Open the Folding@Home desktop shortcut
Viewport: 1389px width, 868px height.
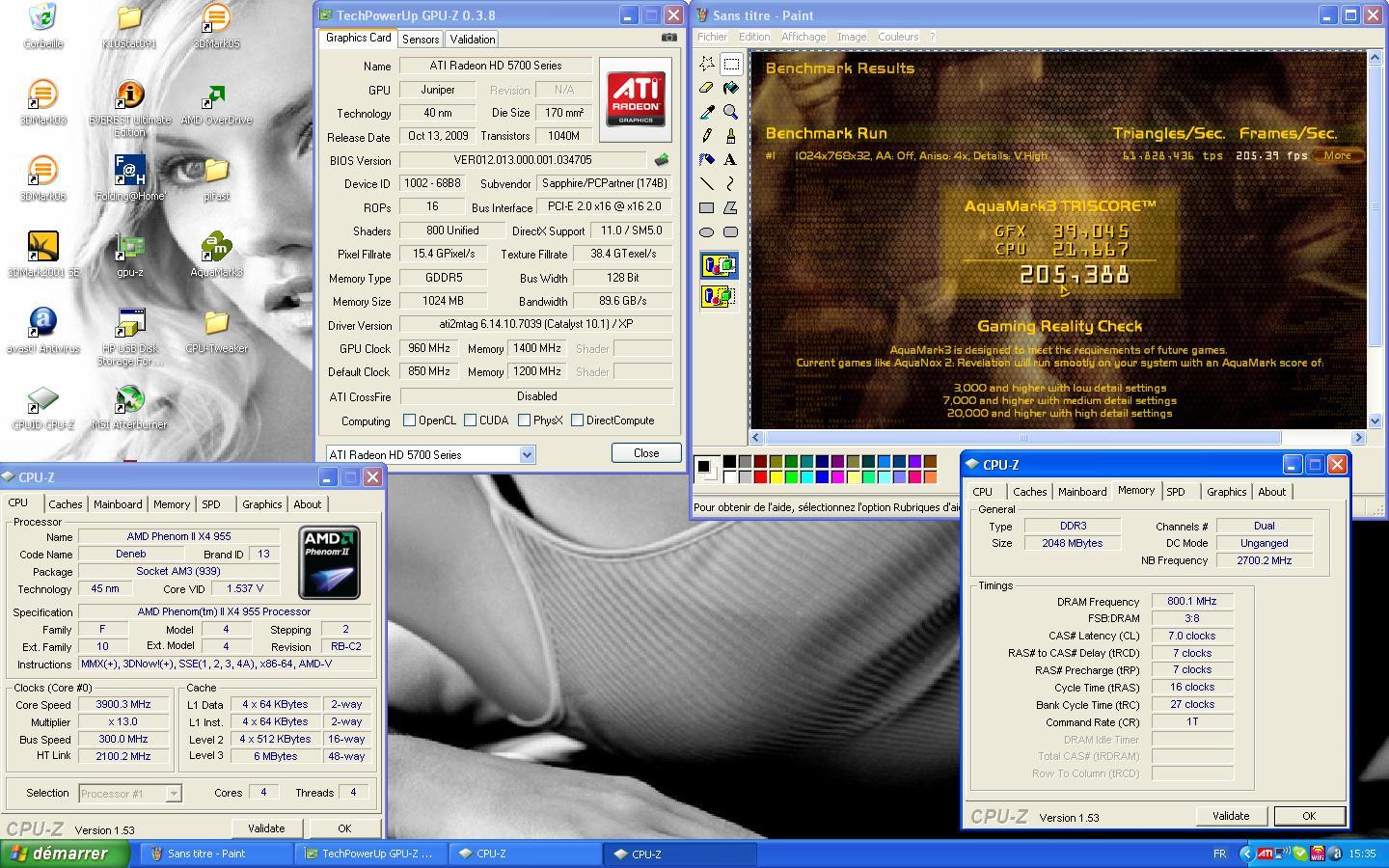pyautogui.click(x=130, y=179)
